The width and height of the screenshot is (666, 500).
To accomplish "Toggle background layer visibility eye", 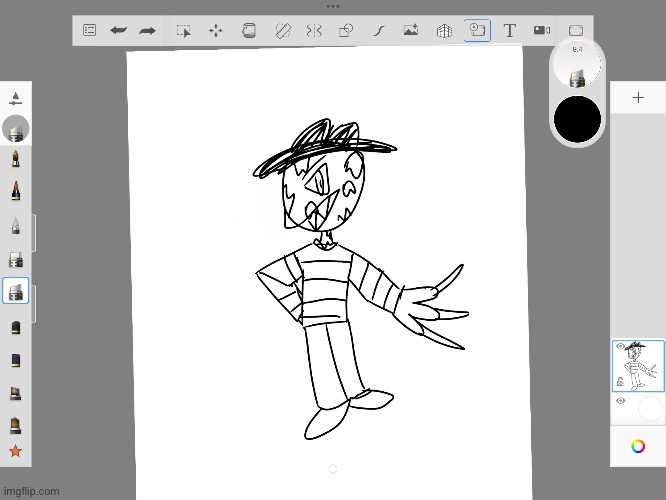I will 620,401.
